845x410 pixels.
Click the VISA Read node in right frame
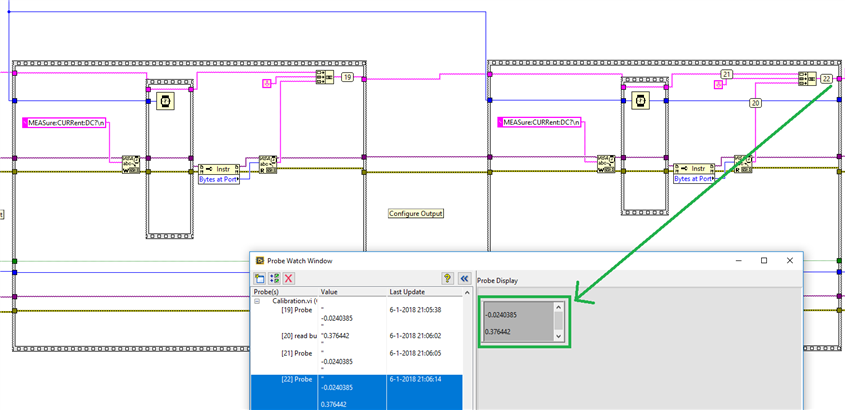click(743, 164)
